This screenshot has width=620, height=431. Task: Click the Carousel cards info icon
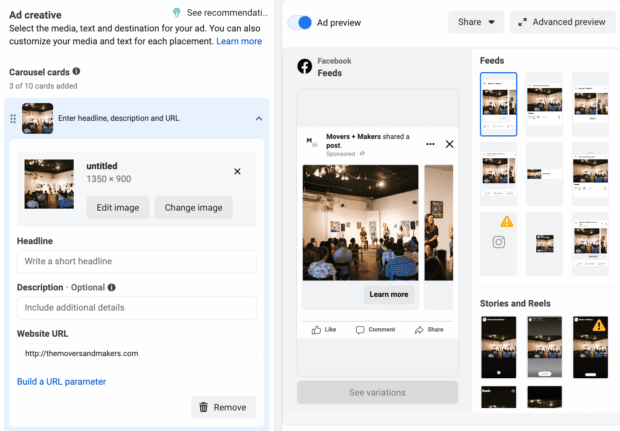coord(77,72)
